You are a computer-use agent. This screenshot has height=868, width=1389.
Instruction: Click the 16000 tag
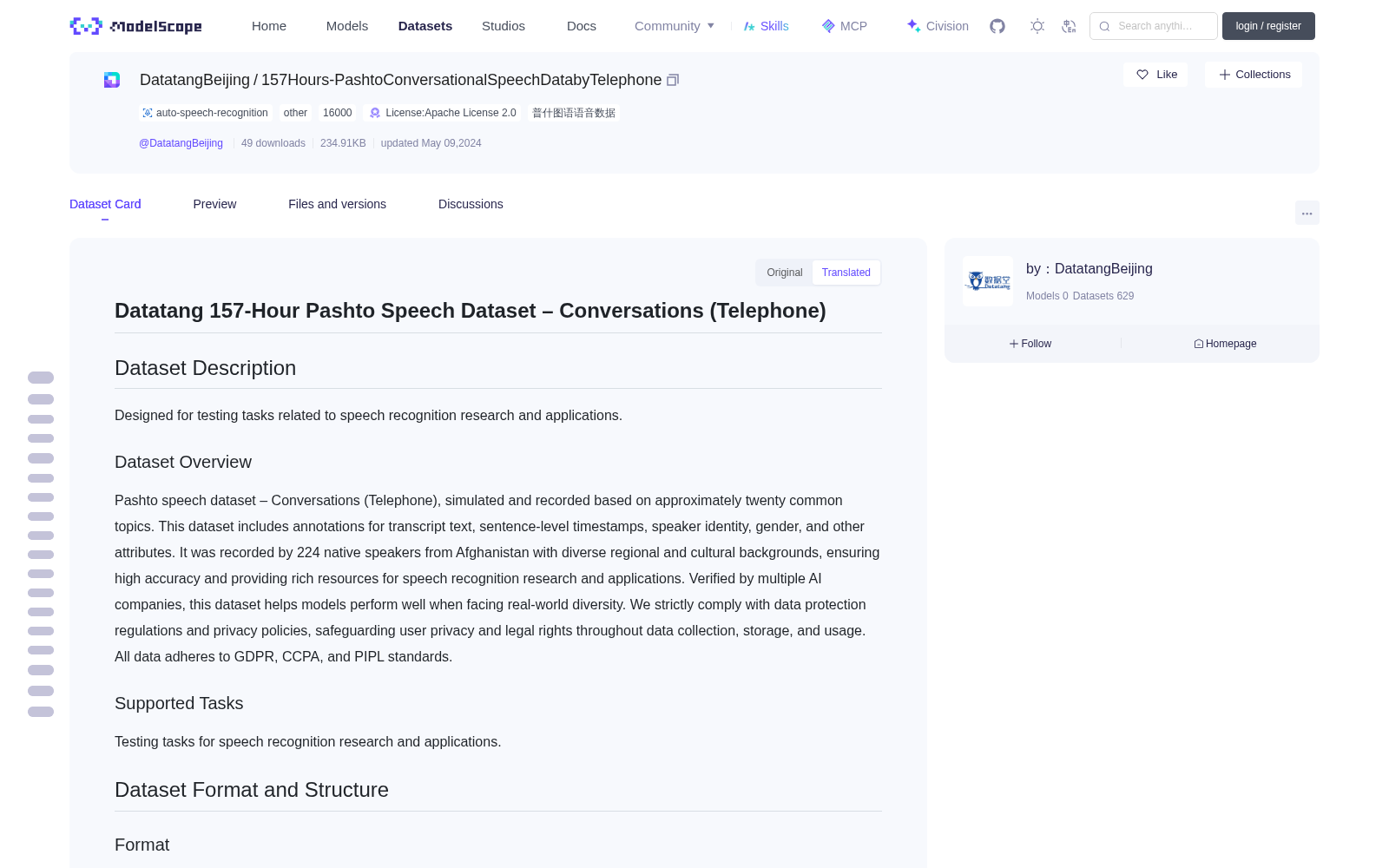[x=338, y=113]
